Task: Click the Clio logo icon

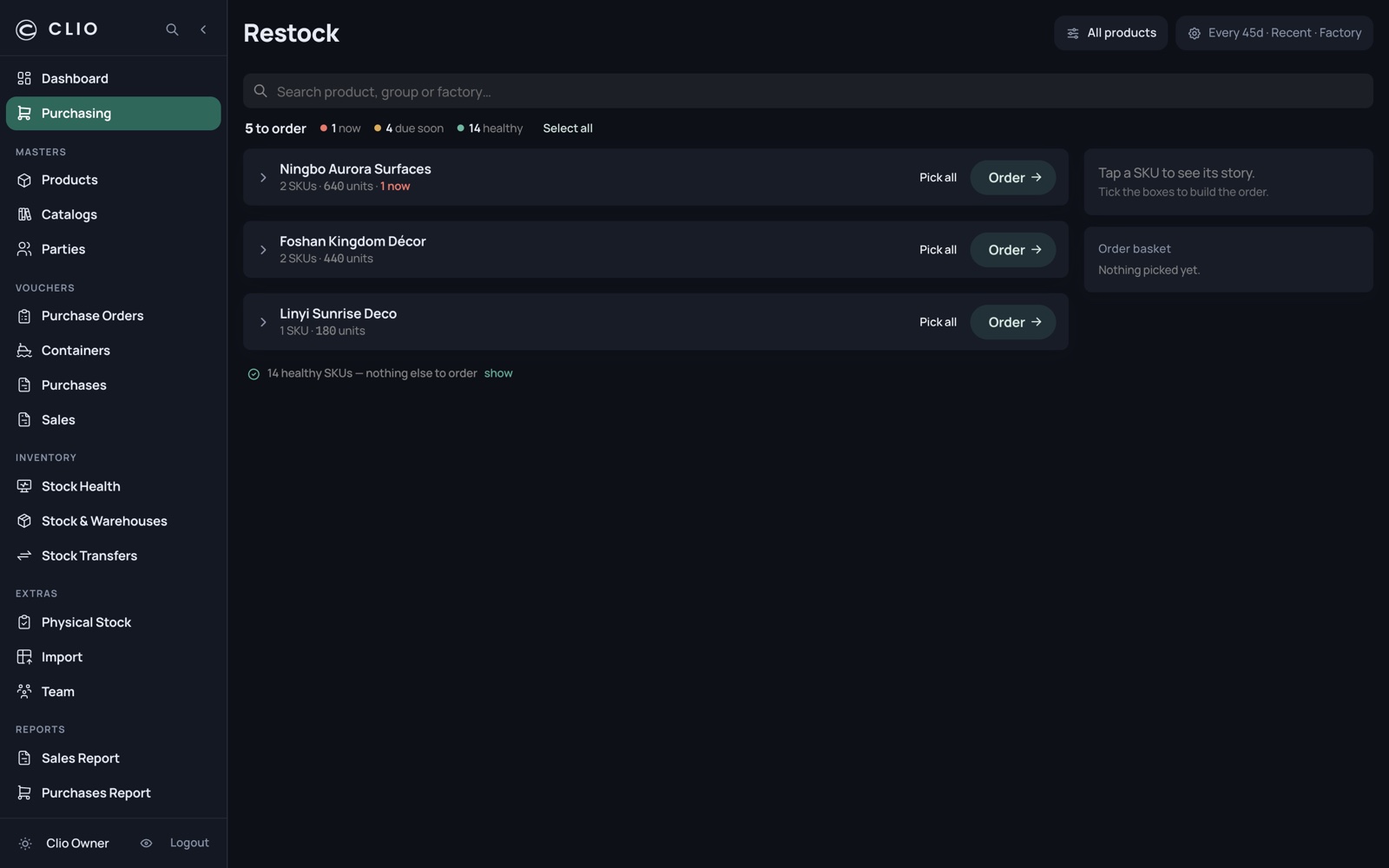Action: point(27,30)
